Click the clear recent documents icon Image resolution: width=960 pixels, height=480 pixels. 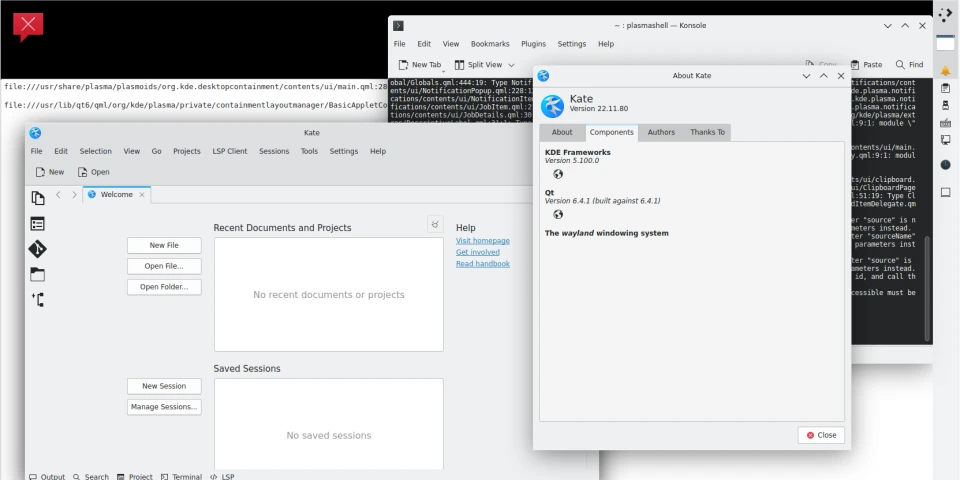(435, 225)
